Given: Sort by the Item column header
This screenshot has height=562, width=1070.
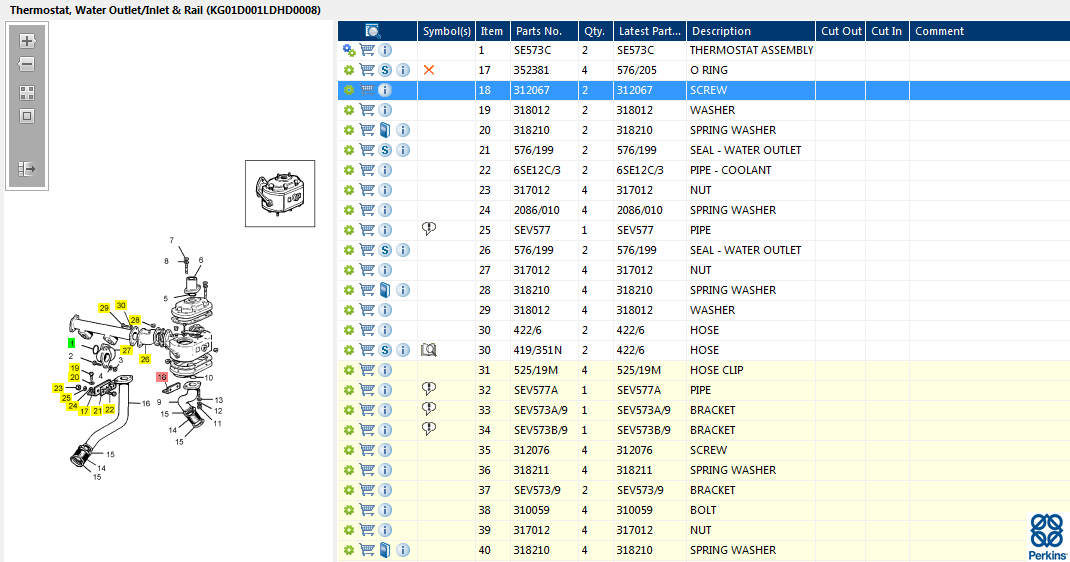Looking at the screenshot, I should click(x=492, y=31).
